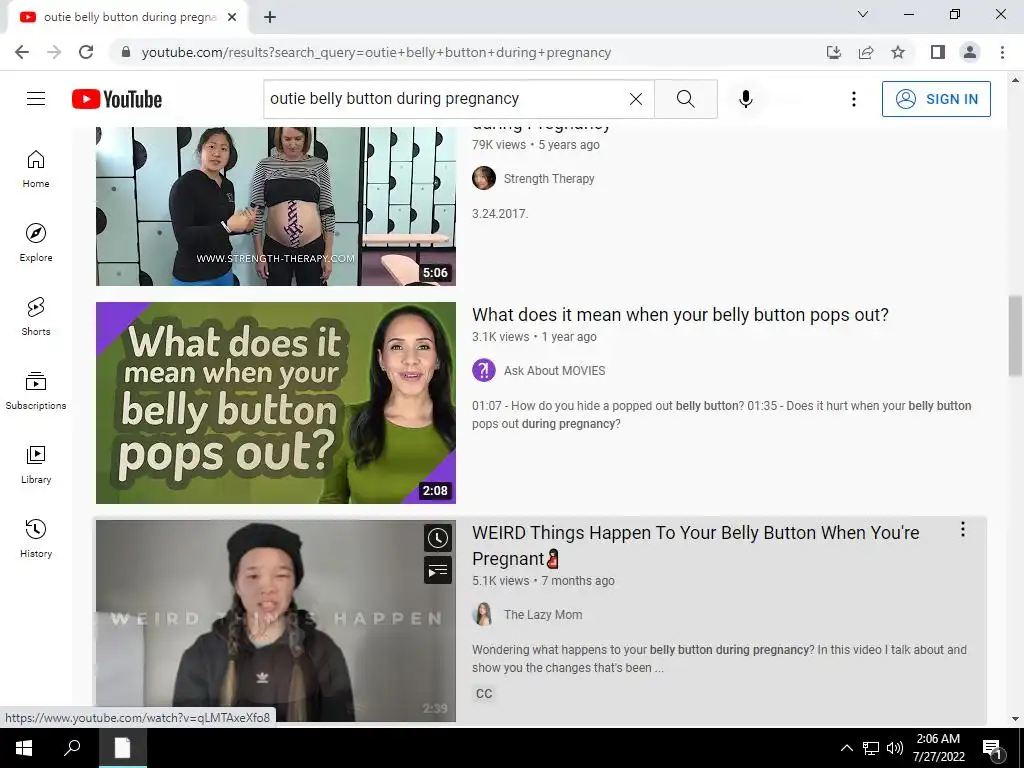Screen dimensions: 1024x768
Task: Go to the YouTube logo home link
Action: tap(117, 99)
